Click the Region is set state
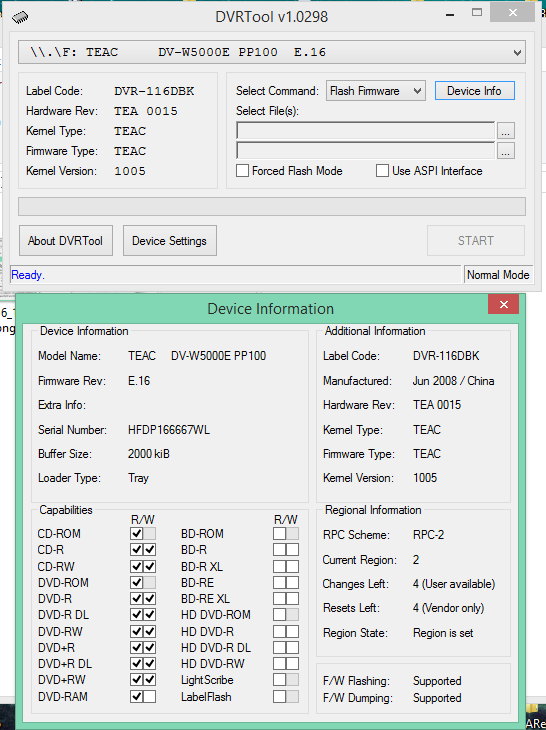The height and width of the screenshot is (730, 546). pyautogui.click(x=443, y=633)
